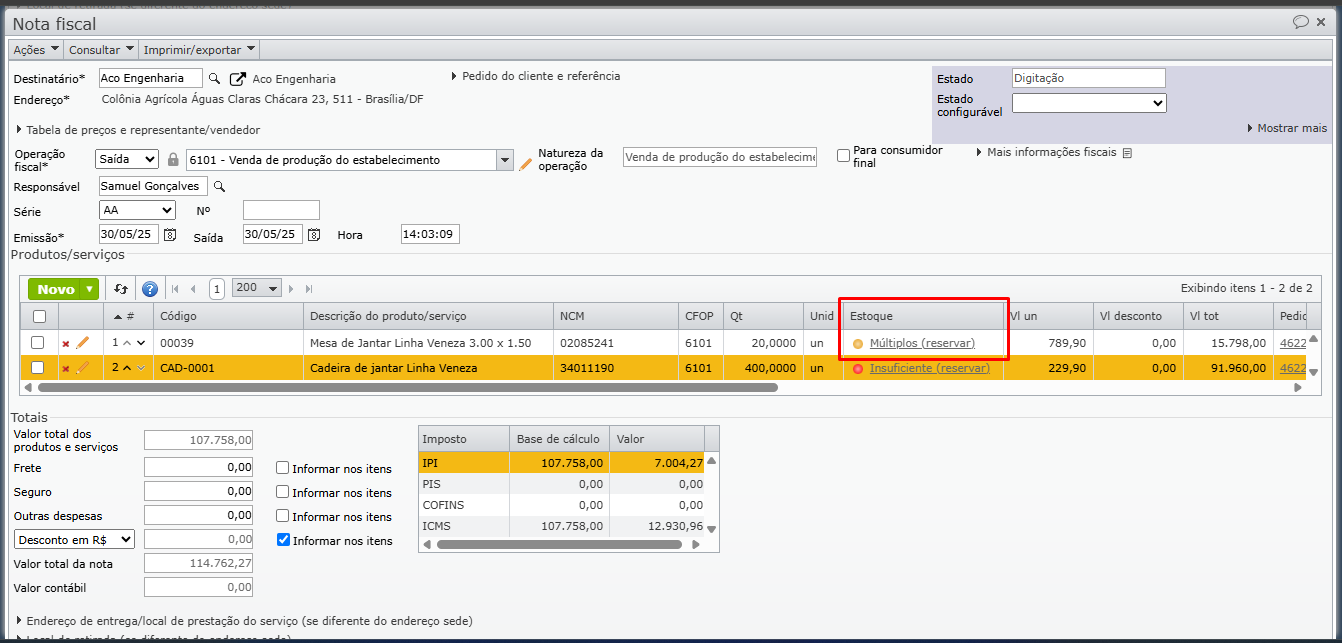Viewport: 1342px width, 643px height.
Task: Open the Série AA dropdown
Action: (137, 210)
